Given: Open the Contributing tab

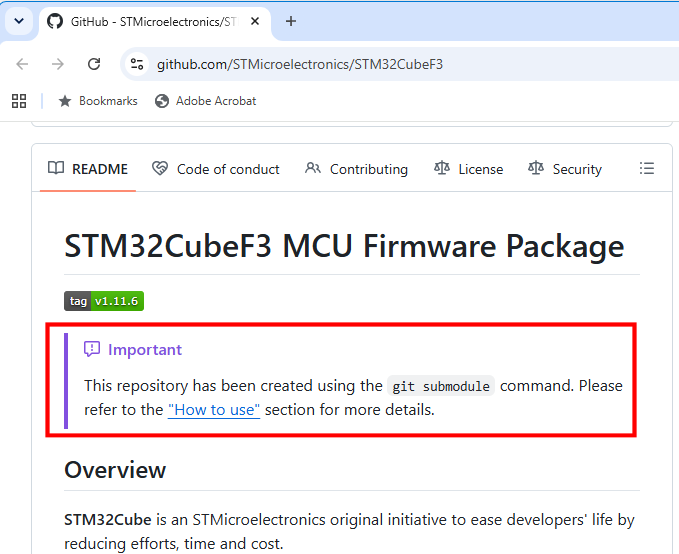Looking at the screenshot, I should [x=356, y=169].
